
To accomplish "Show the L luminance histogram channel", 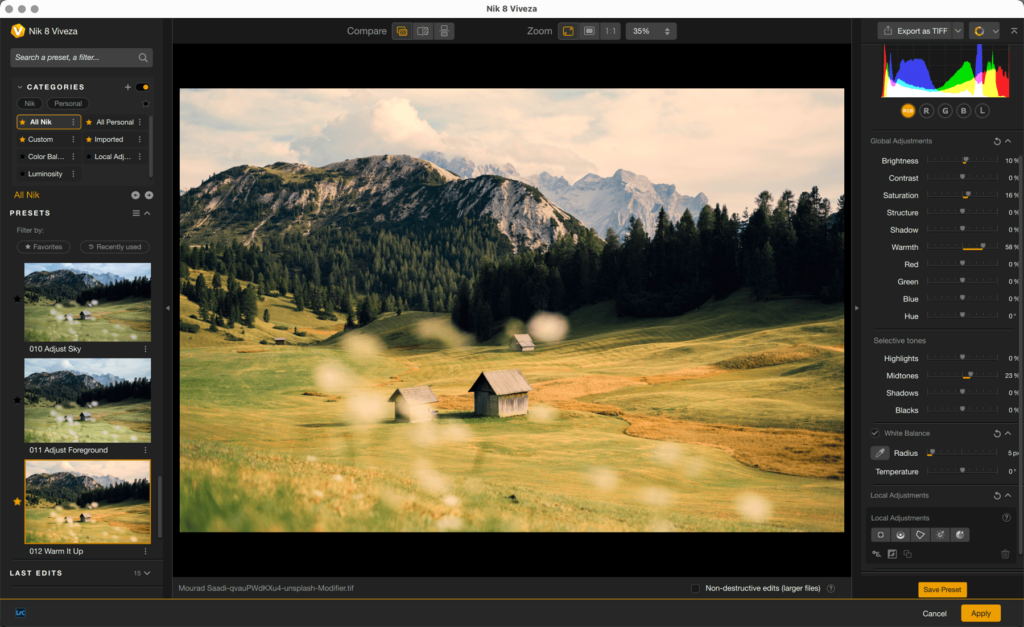I will [x=982, y=111].
